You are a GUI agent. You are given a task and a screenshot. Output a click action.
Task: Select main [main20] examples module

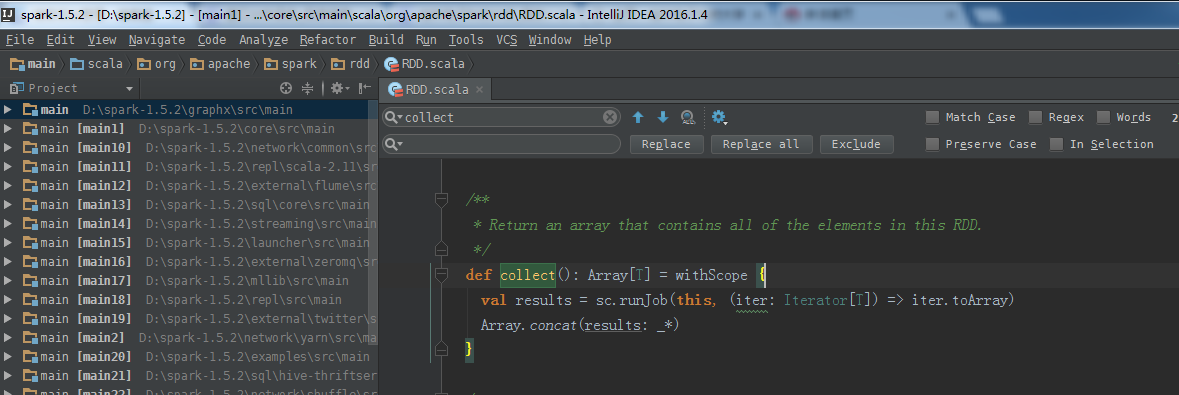[x=188, y=357]
